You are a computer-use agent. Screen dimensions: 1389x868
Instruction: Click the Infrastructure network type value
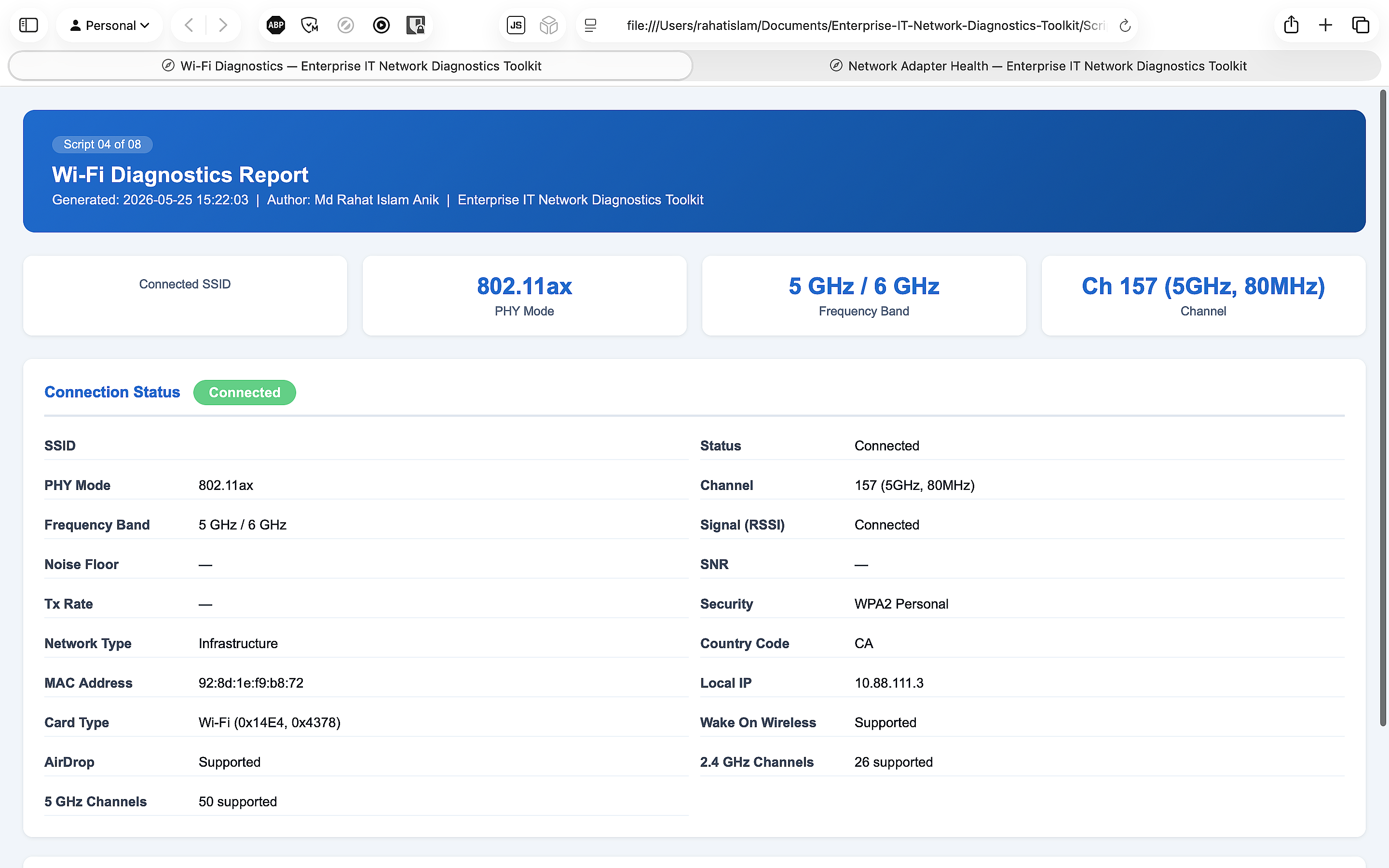[238, 643]
